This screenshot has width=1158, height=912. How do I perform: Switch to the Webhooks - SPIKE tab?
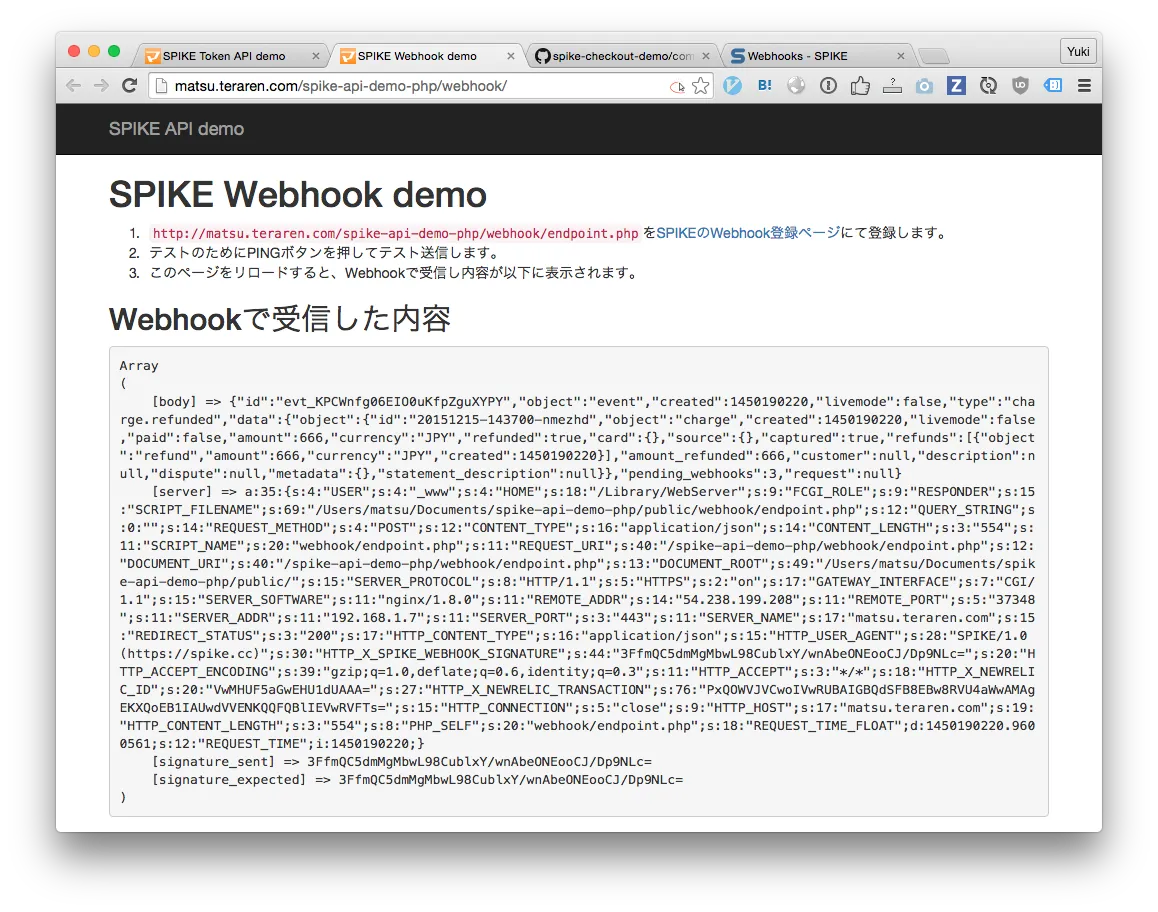(810, 55)
